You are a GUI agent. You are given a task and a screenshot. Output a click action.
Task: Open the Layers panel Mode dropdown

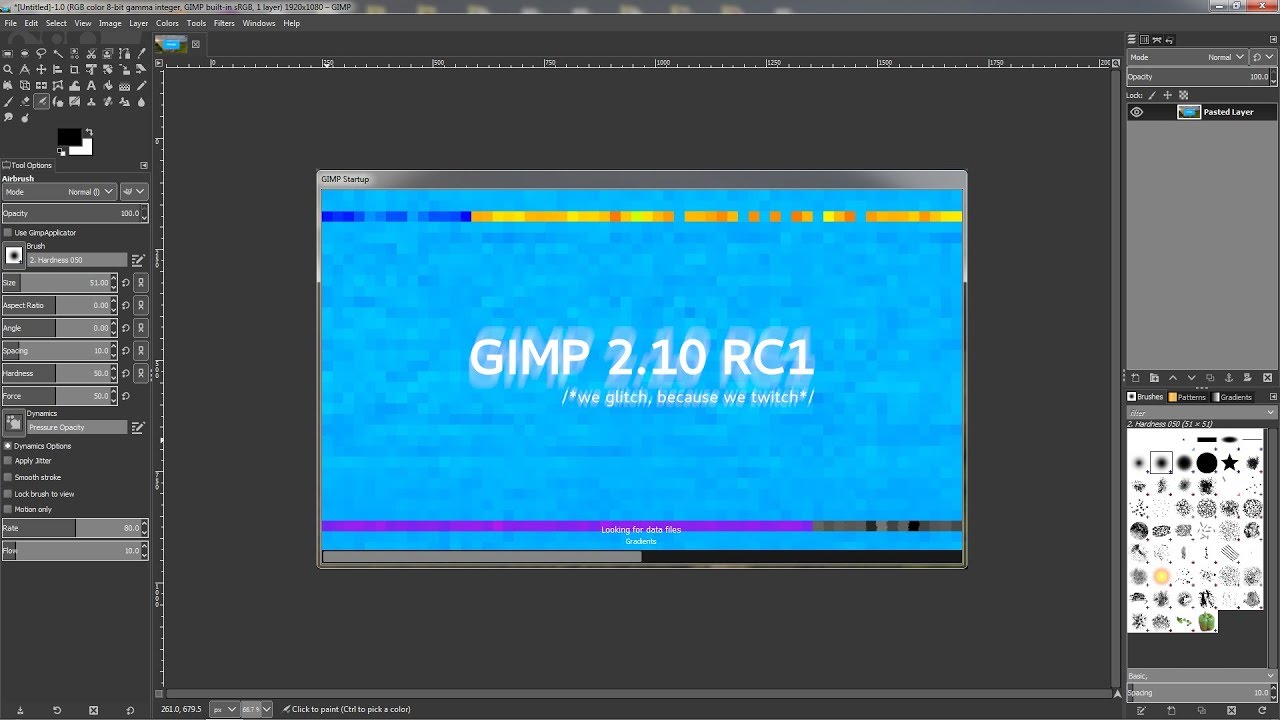point(1187,57)
